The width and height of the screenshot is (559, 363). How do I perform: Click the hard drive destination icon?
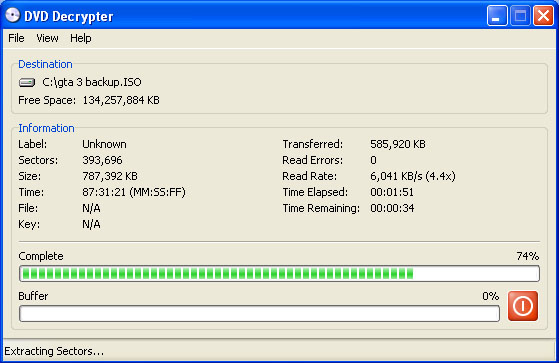point(27,82)
